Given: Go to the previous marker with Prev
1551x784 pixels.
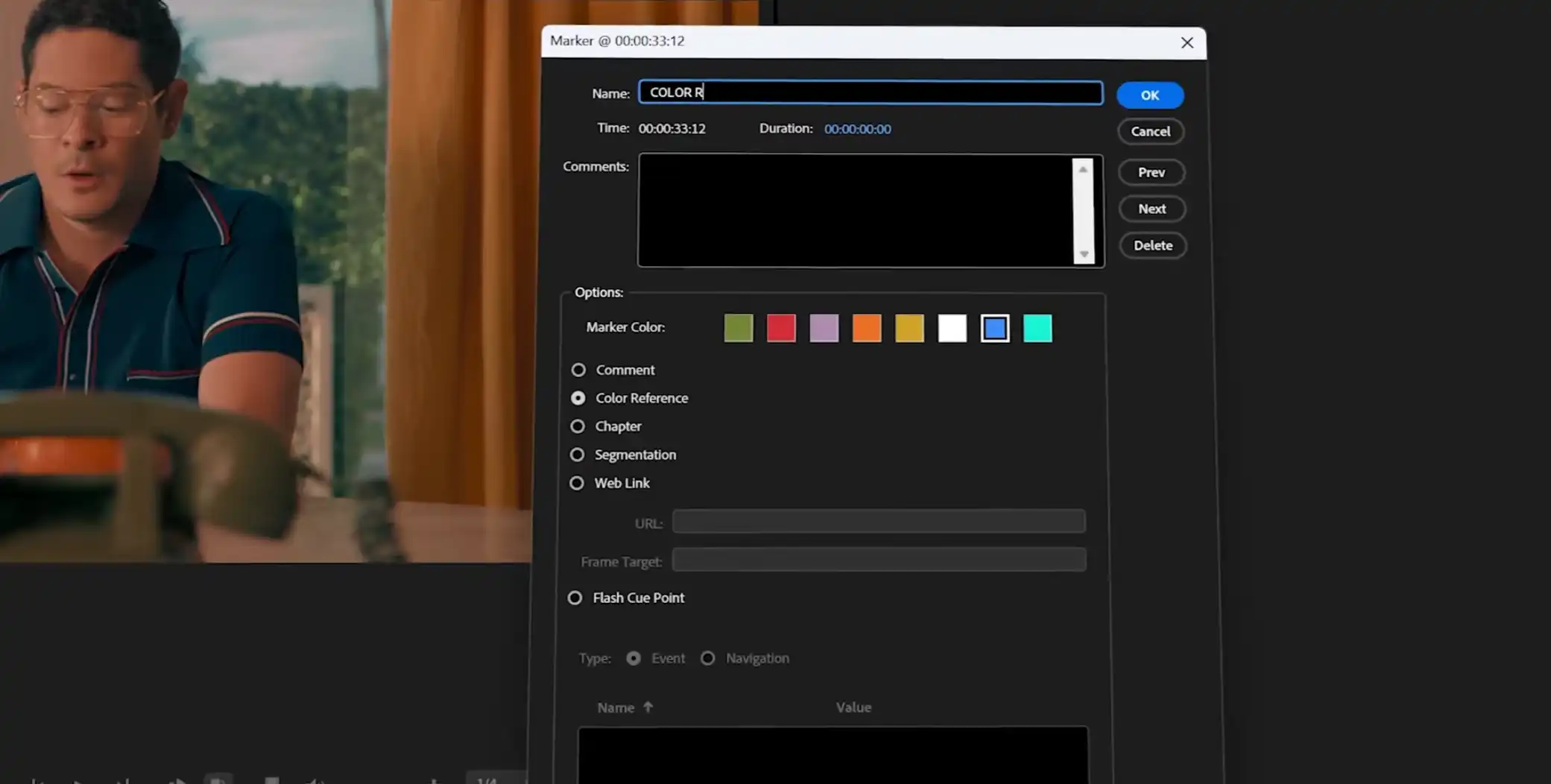Looking at the screenshot, I should tap(1151, 172).
